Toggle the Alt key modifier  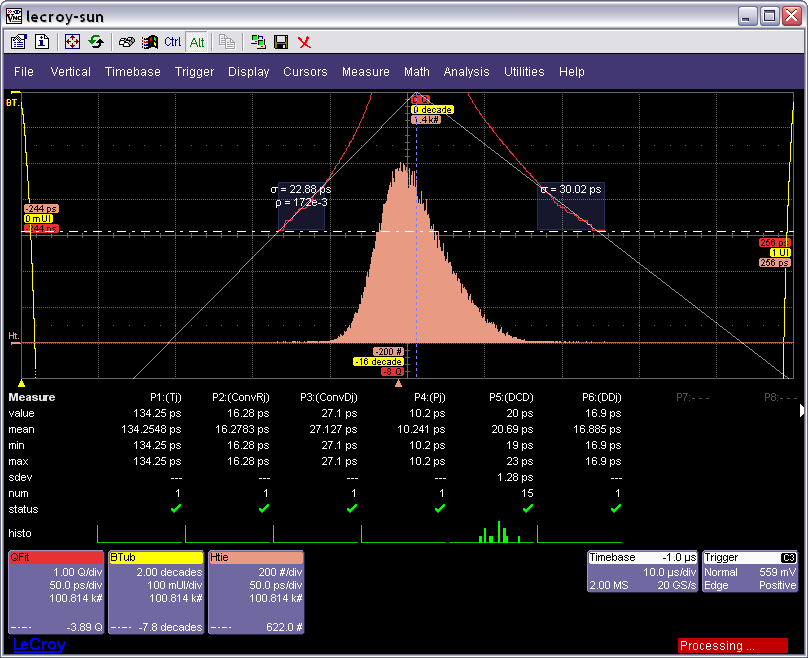point(197,42)
